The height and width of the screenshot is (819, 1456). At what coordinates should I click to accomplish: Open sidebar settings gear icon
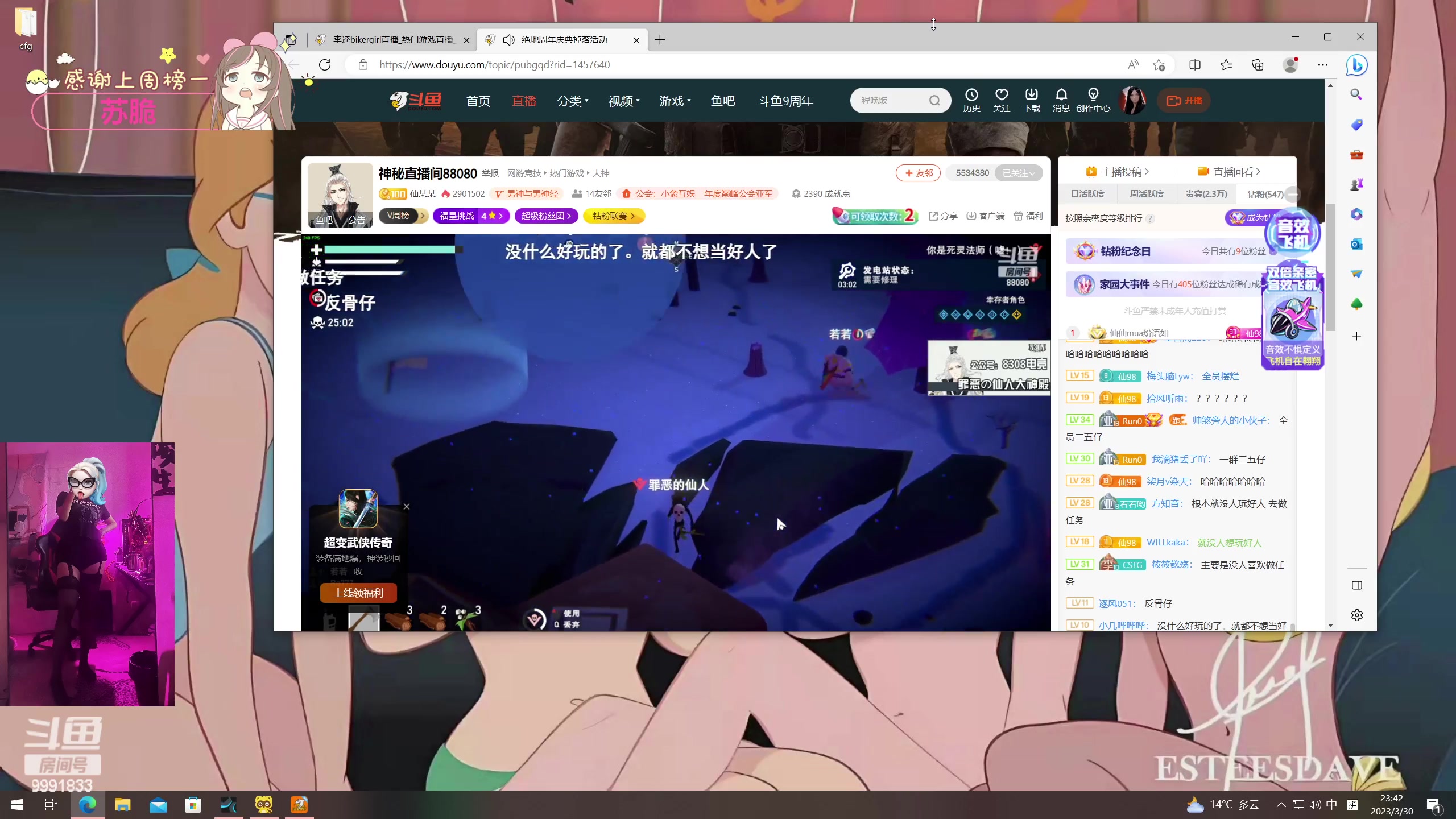[x=1356, y=615]
